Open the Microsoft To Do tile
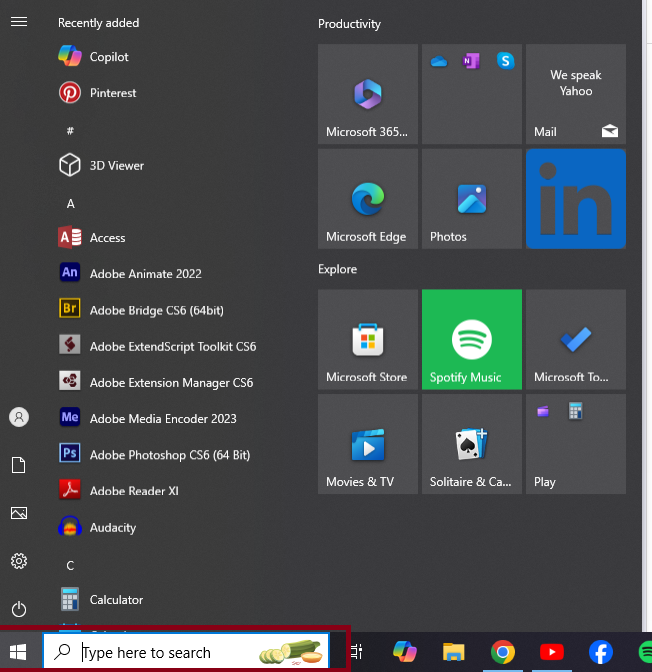Image resolution: width=652 pixels, height=672 pixels. (576, 339)
